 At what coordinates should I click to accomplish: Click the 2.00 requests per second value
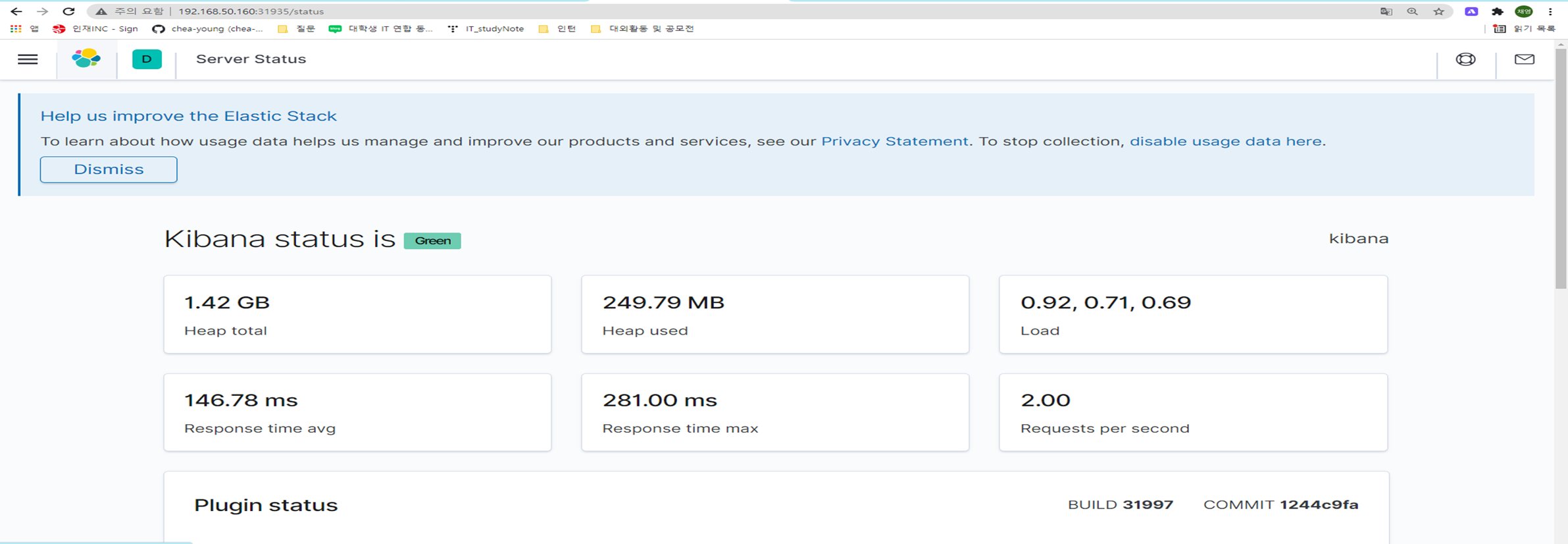(1046, 400)
